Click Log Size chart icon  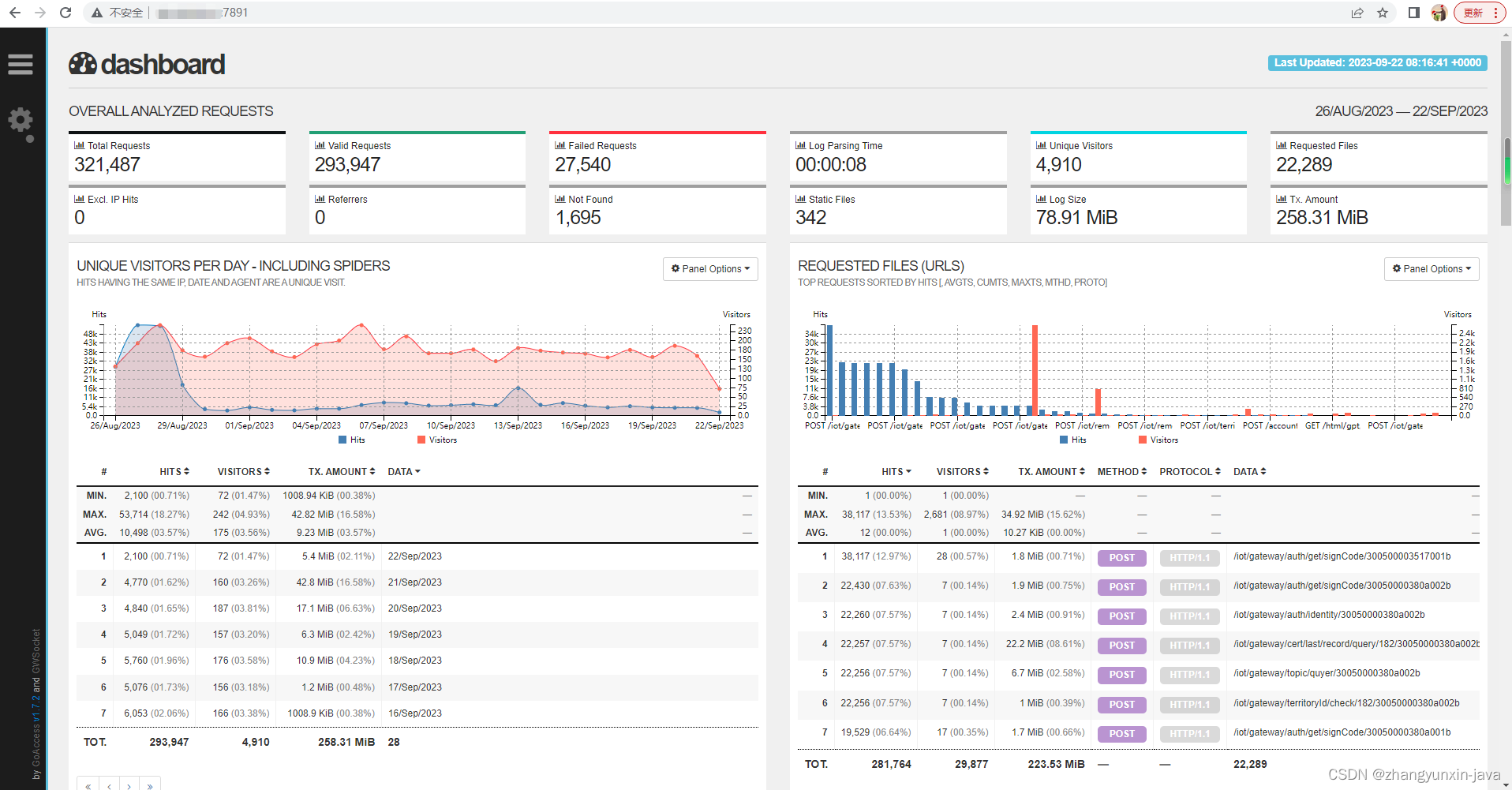[1041, 199]
